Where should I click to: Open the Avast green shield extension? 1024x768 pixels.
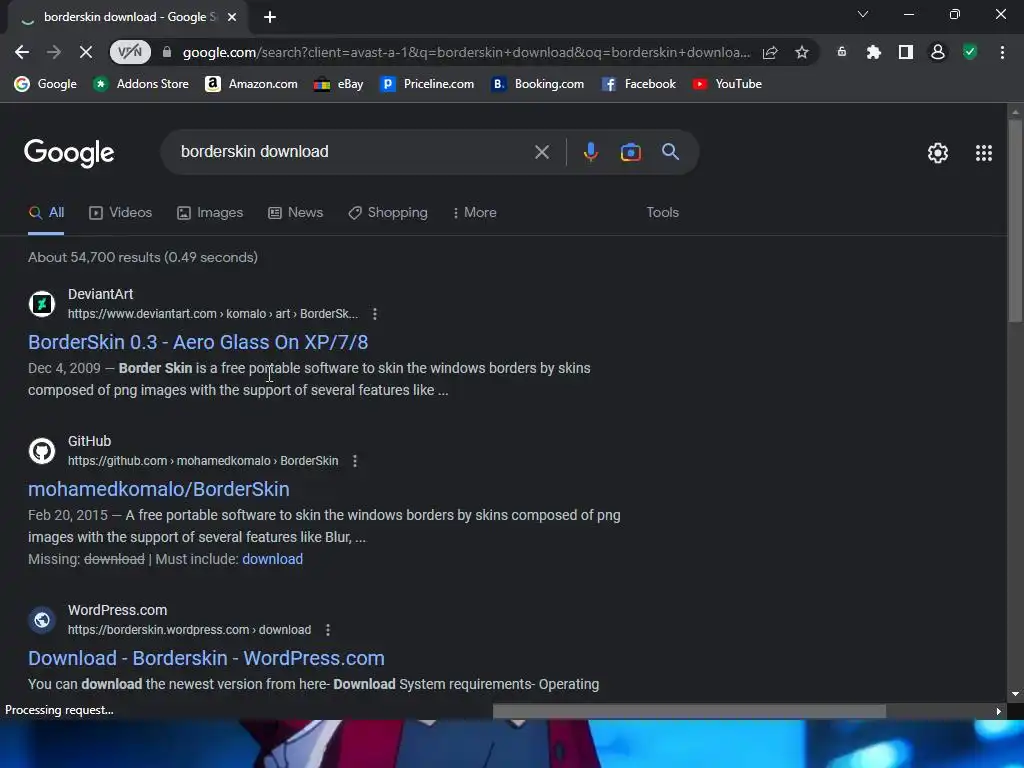(x=970, y=52)
